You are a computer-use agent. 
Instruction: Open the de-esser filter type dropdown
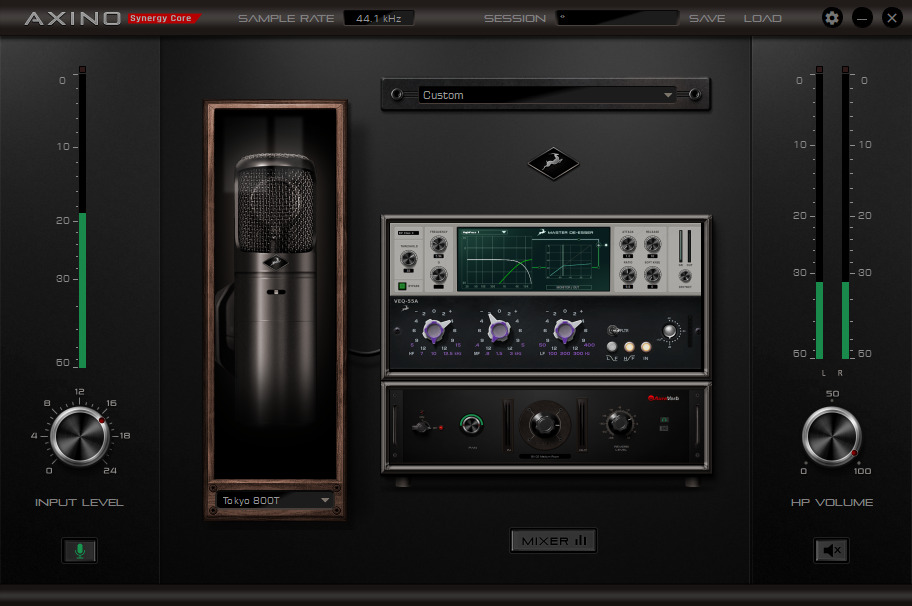pos(484,232)
